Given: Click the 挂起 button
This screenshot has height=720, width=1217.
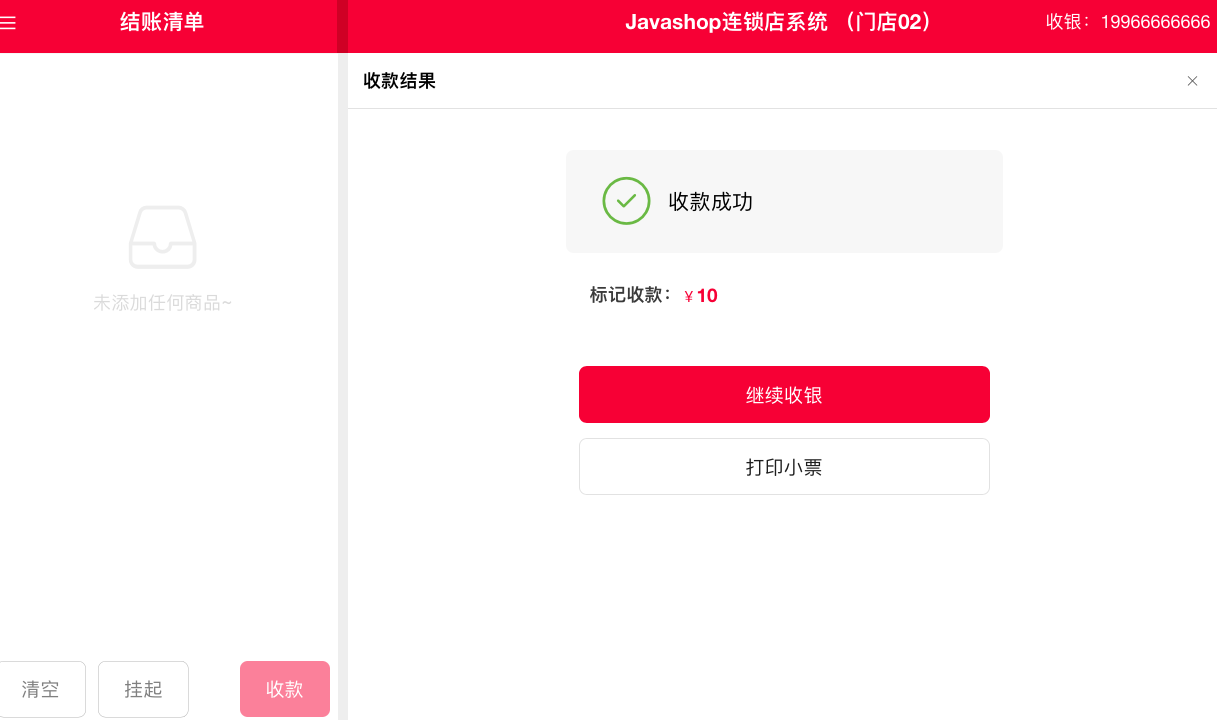Looking at the screenshot, I should (143, 689).
